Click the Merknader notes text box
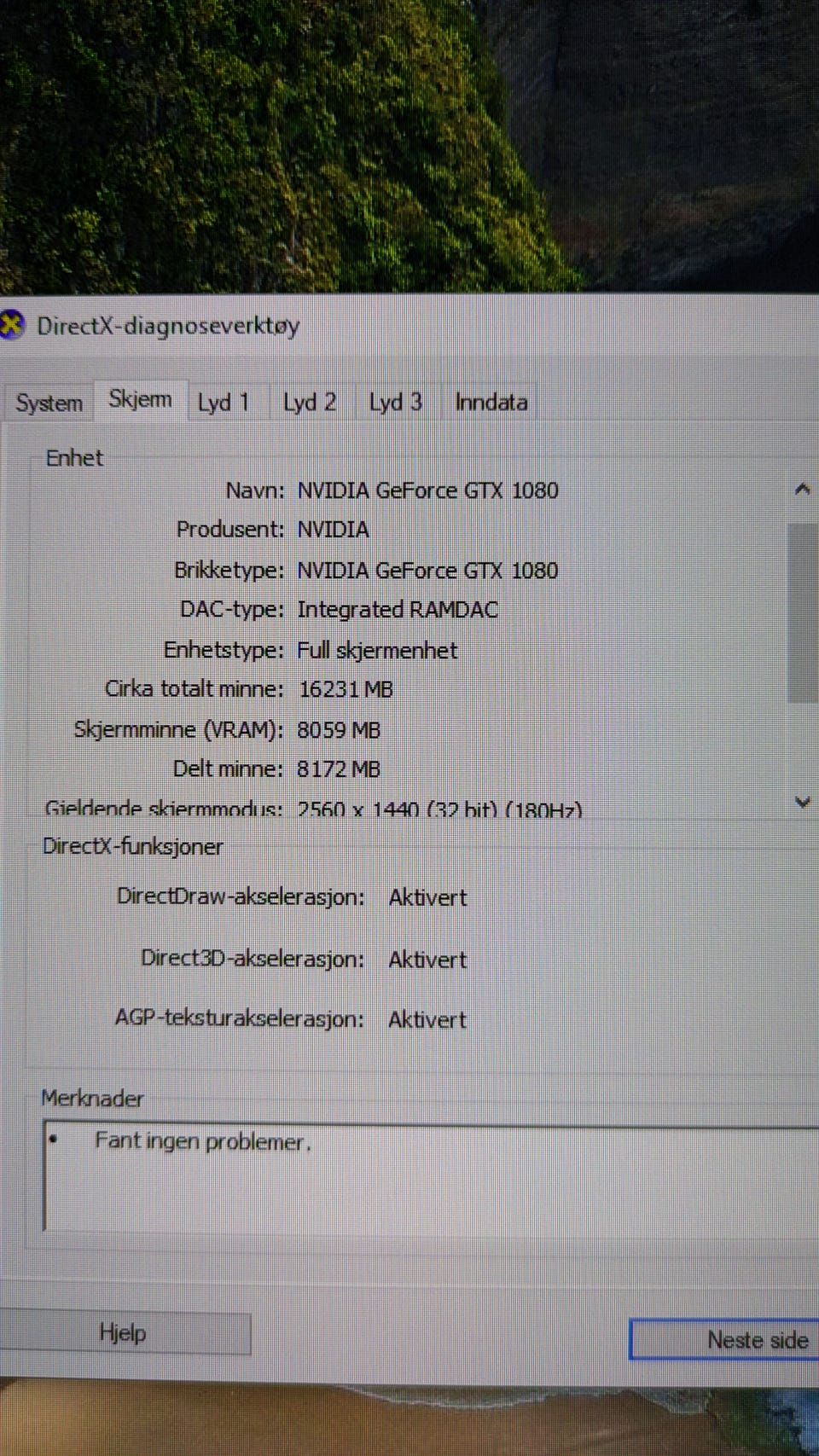The image size is (819, 1456). (431, 1179)
